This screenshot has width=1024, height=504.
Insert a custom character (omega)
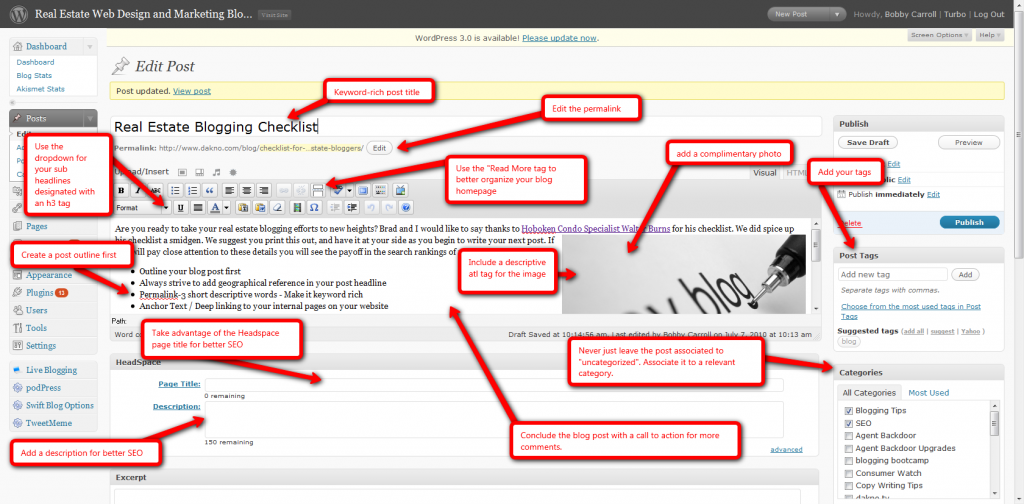pyautogui.click(x=314, y=208)
